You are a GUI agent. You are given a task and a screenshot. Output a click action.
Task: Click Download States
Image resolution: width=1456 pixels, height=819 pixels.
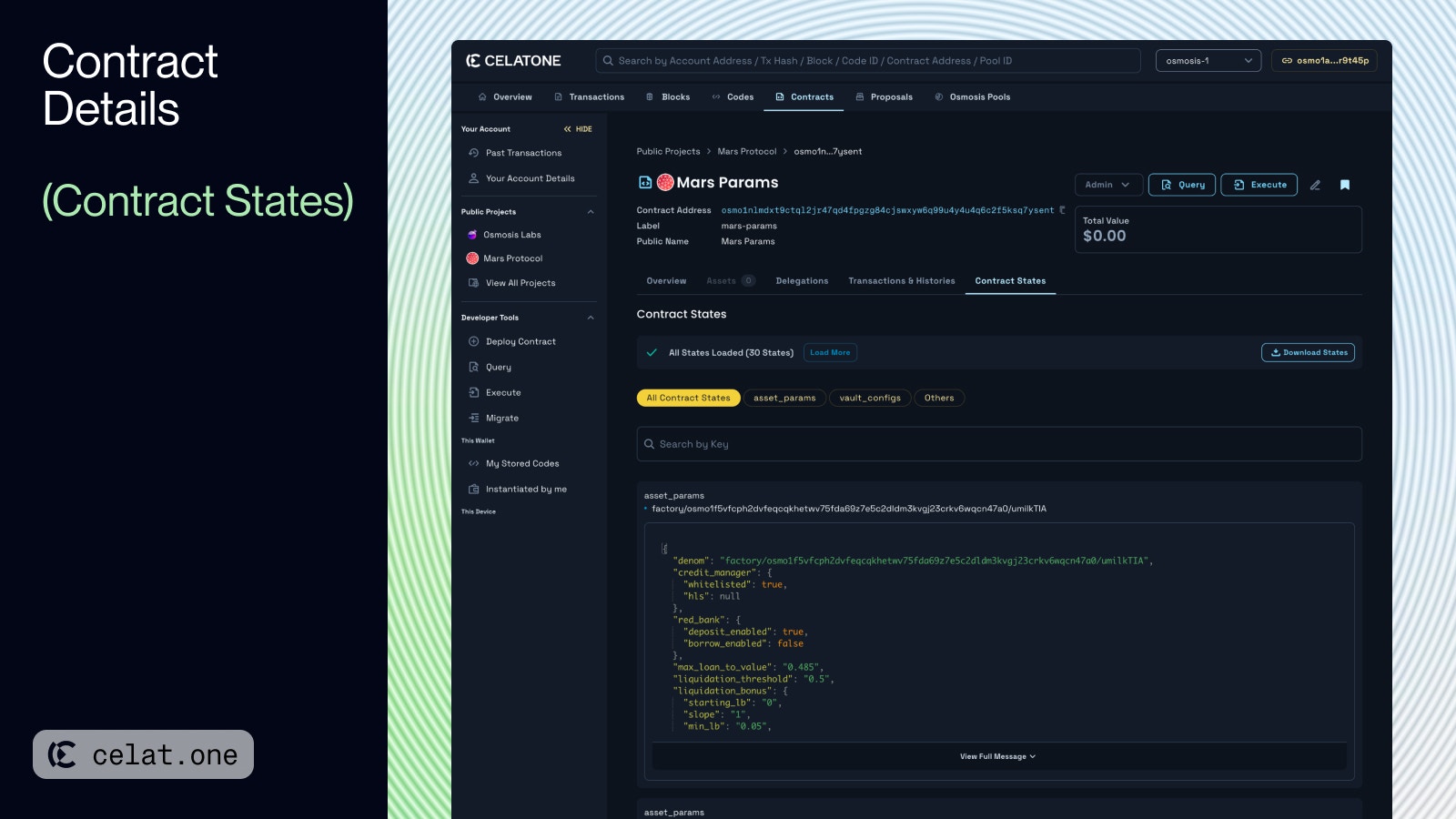click(1308, 353)
